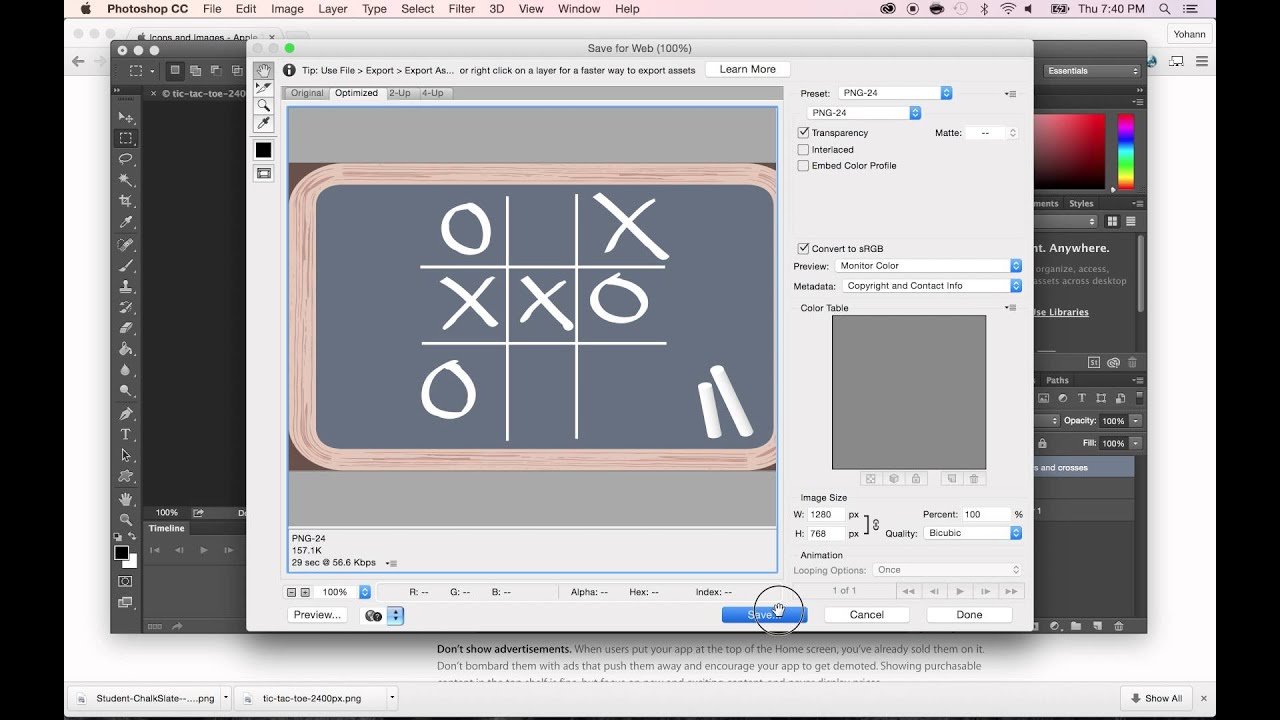
Task: Open the Looping Options dropdown
Action: click(x=947, y=570)
